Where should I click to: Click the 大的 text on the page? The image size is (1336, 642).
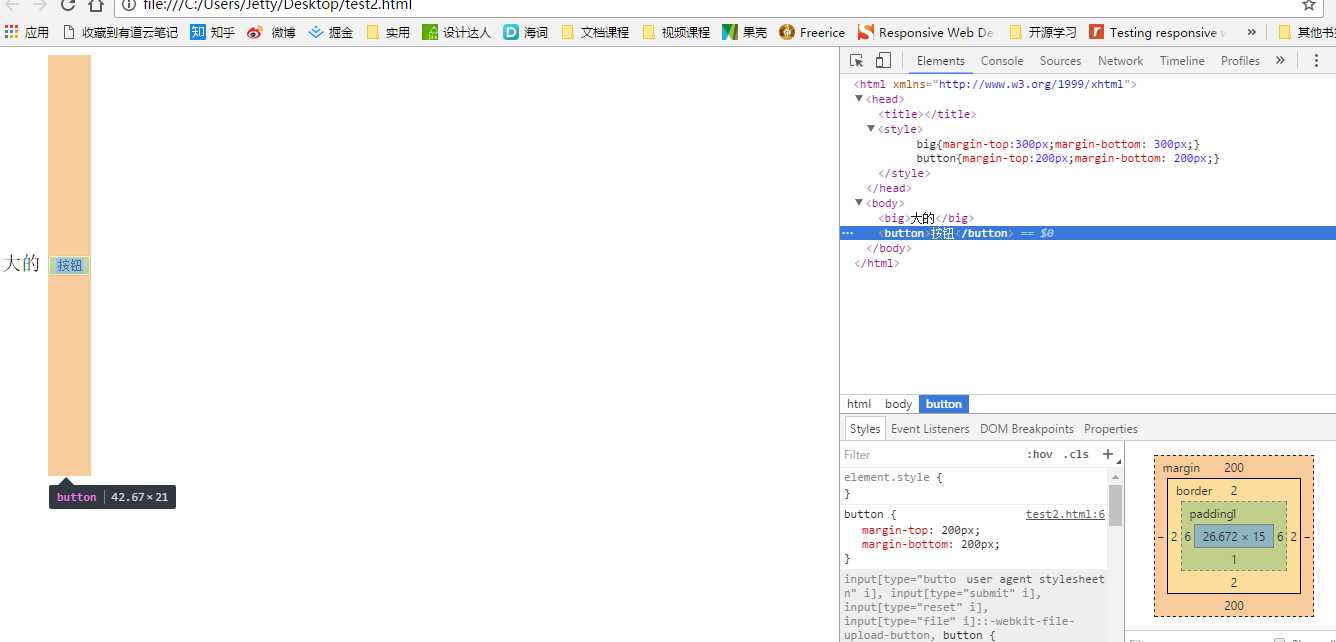[22, 263]
